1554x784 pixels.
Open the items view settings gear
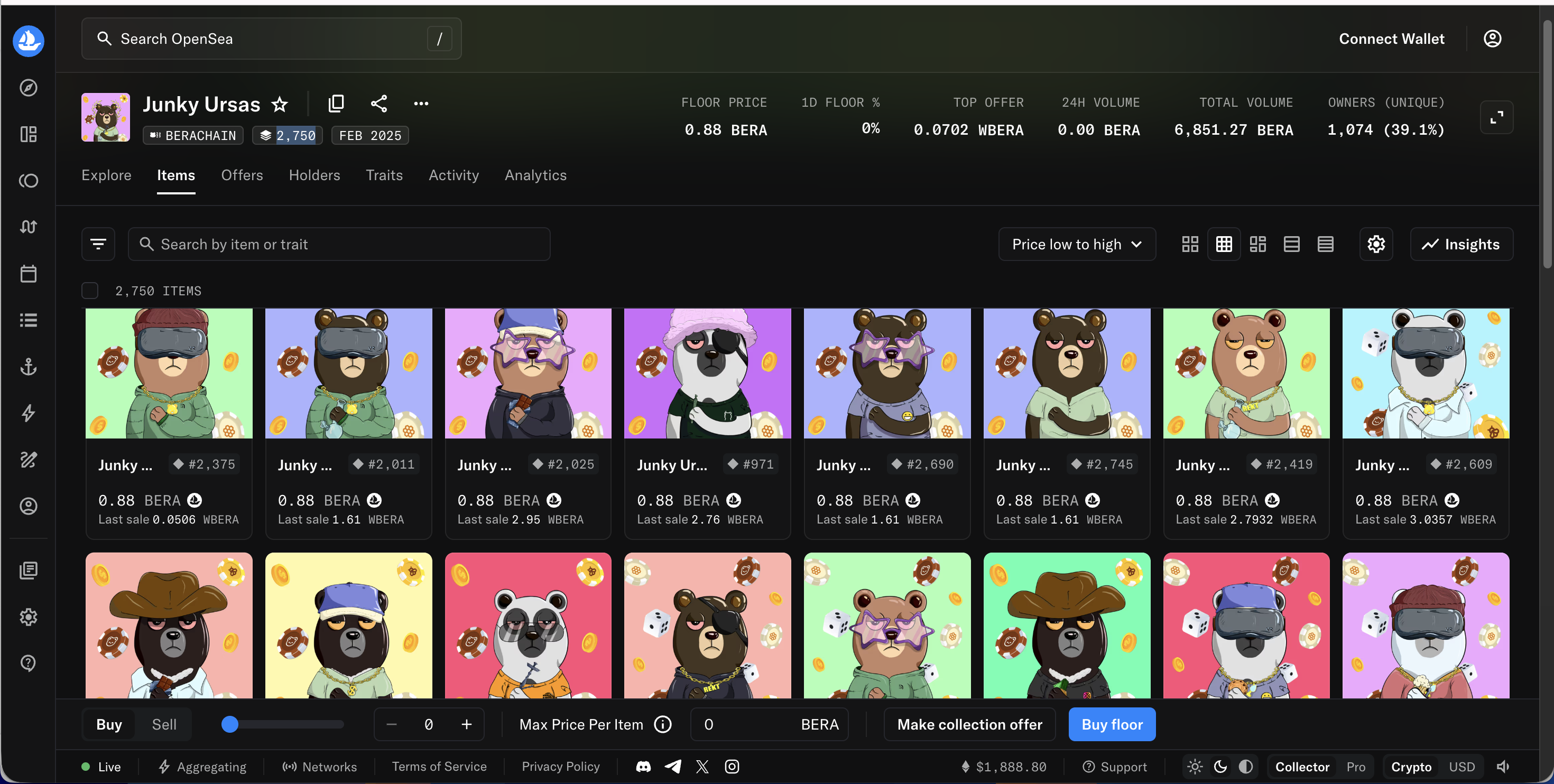coord(1376,244)
